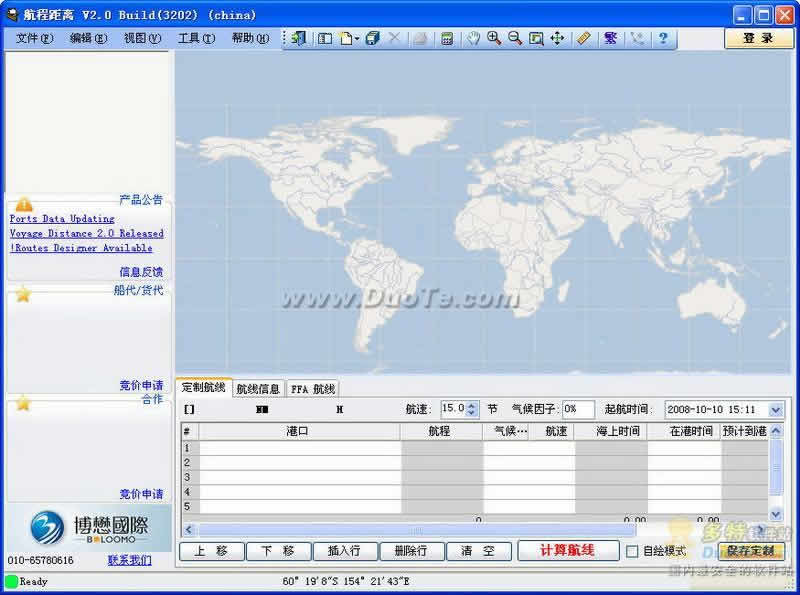Click the zoom out magnifier icon
The width and height of the screenshot is (800, 595).
click(x=515, y=38)
